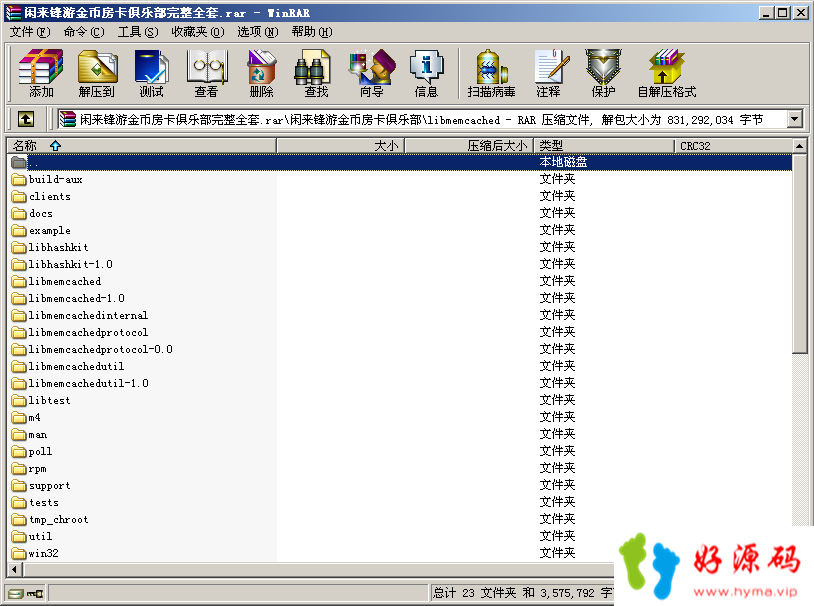Select the util folder name
The width and height of the screenshot is (814, 606).
pyautogui.click(x=40, y=536)
